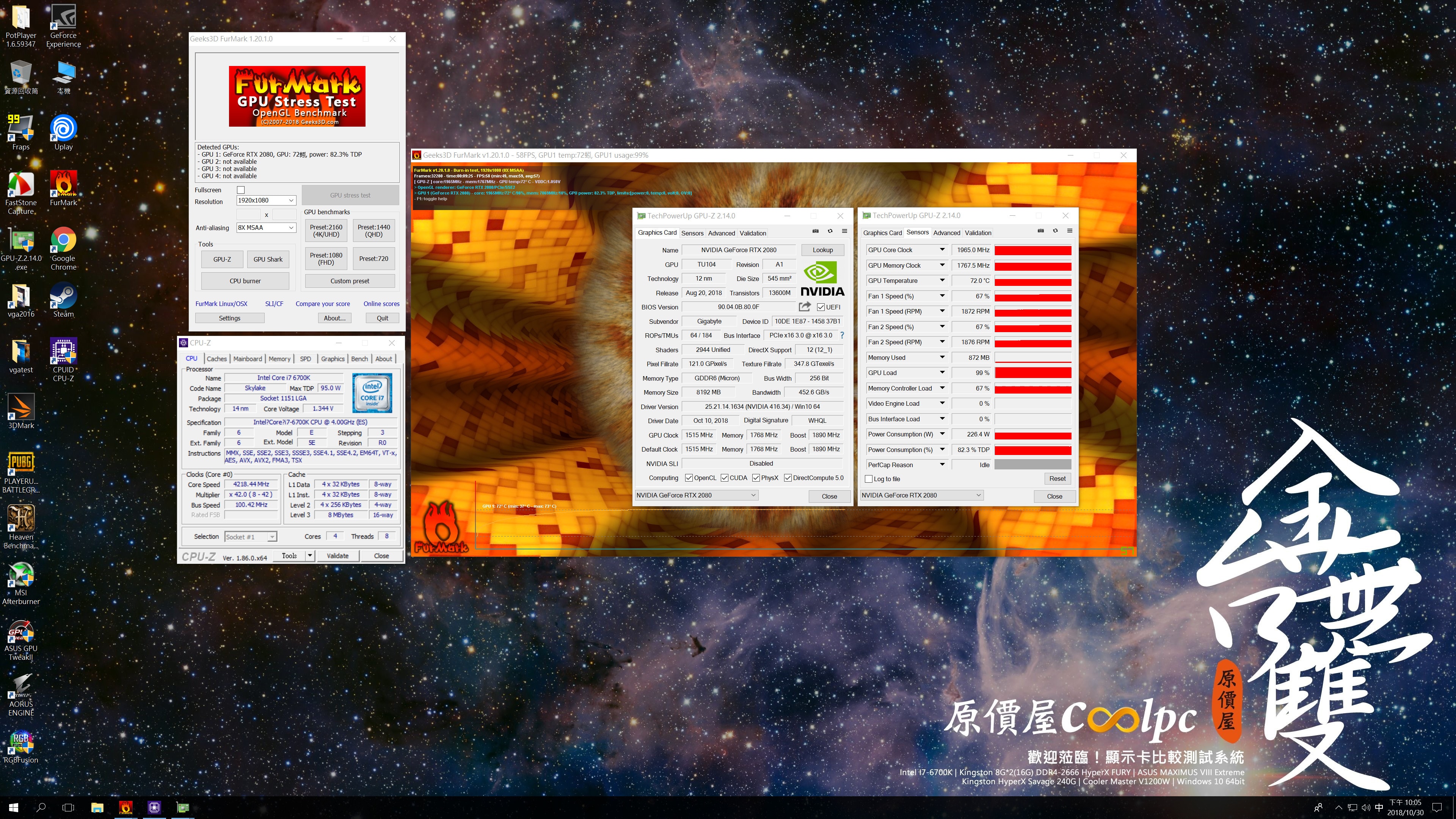Open the GPU Core Clock sensor dropdown
The image size is (1456, 819).
pyautogui.click(x=941, y=250)
